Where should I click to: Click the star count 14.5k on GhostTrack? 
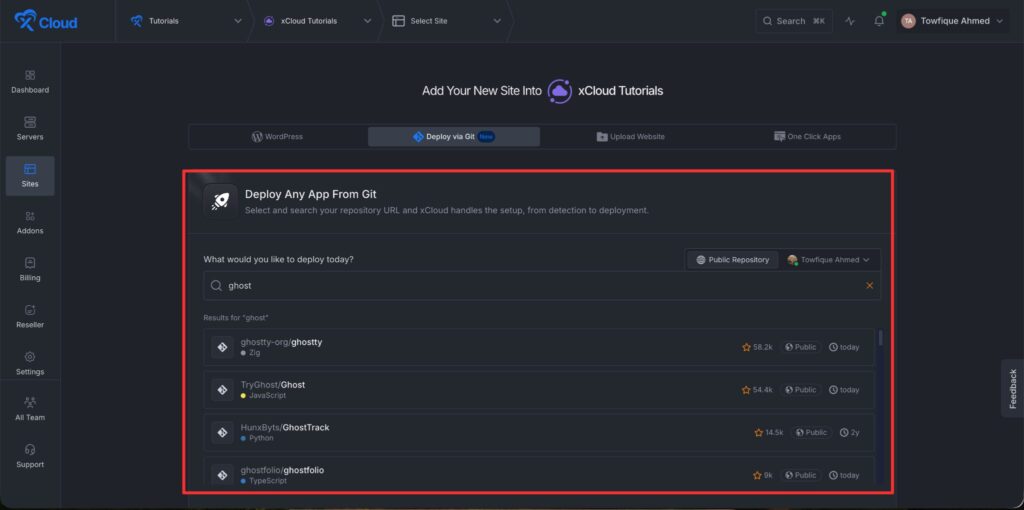(x=769, y=432)
